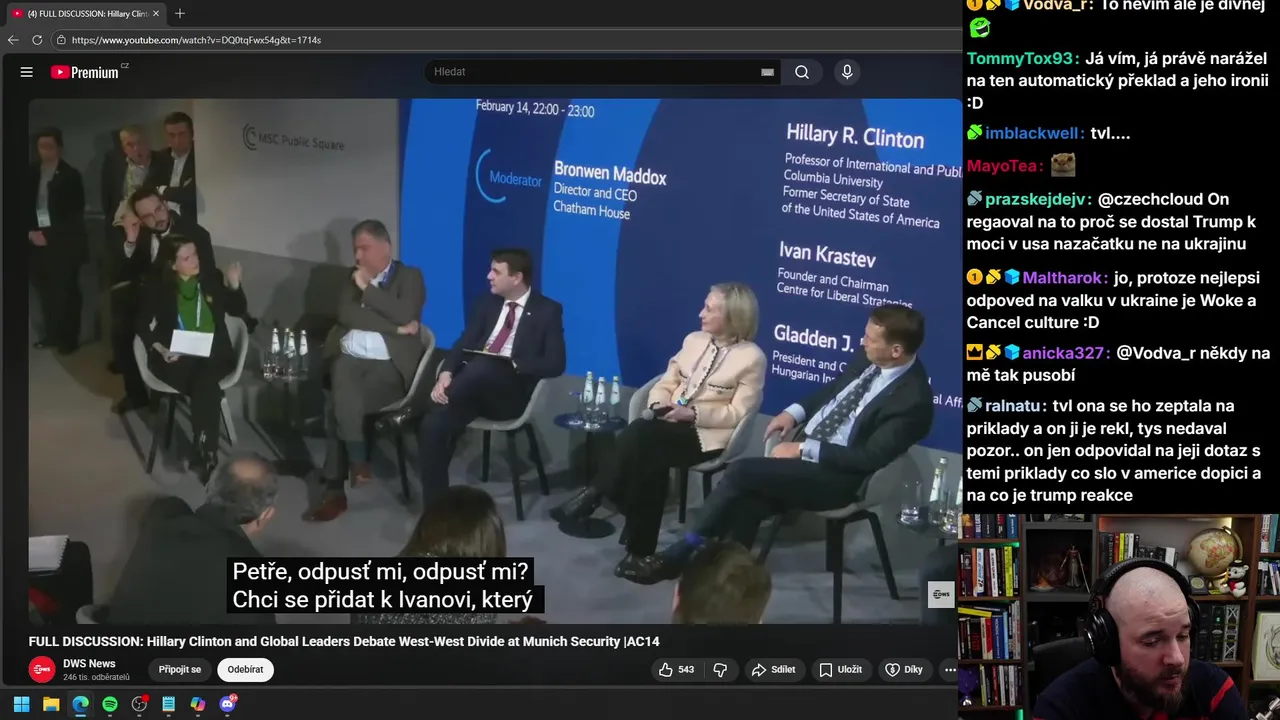Open the DWS News channel avatar

point(42,669)
